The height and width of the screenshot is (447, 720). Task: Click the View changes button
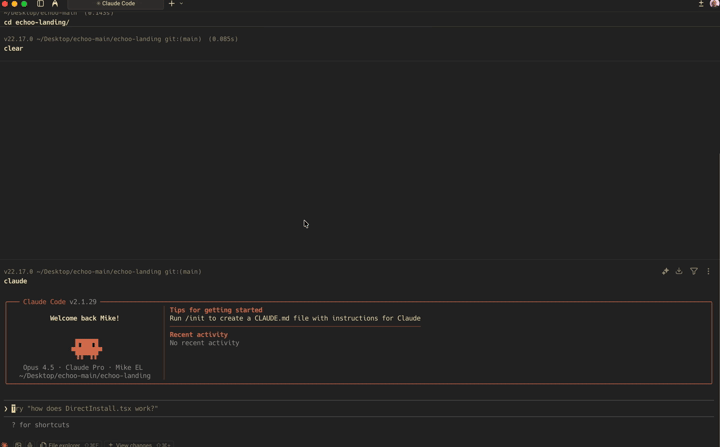point(139,444)
